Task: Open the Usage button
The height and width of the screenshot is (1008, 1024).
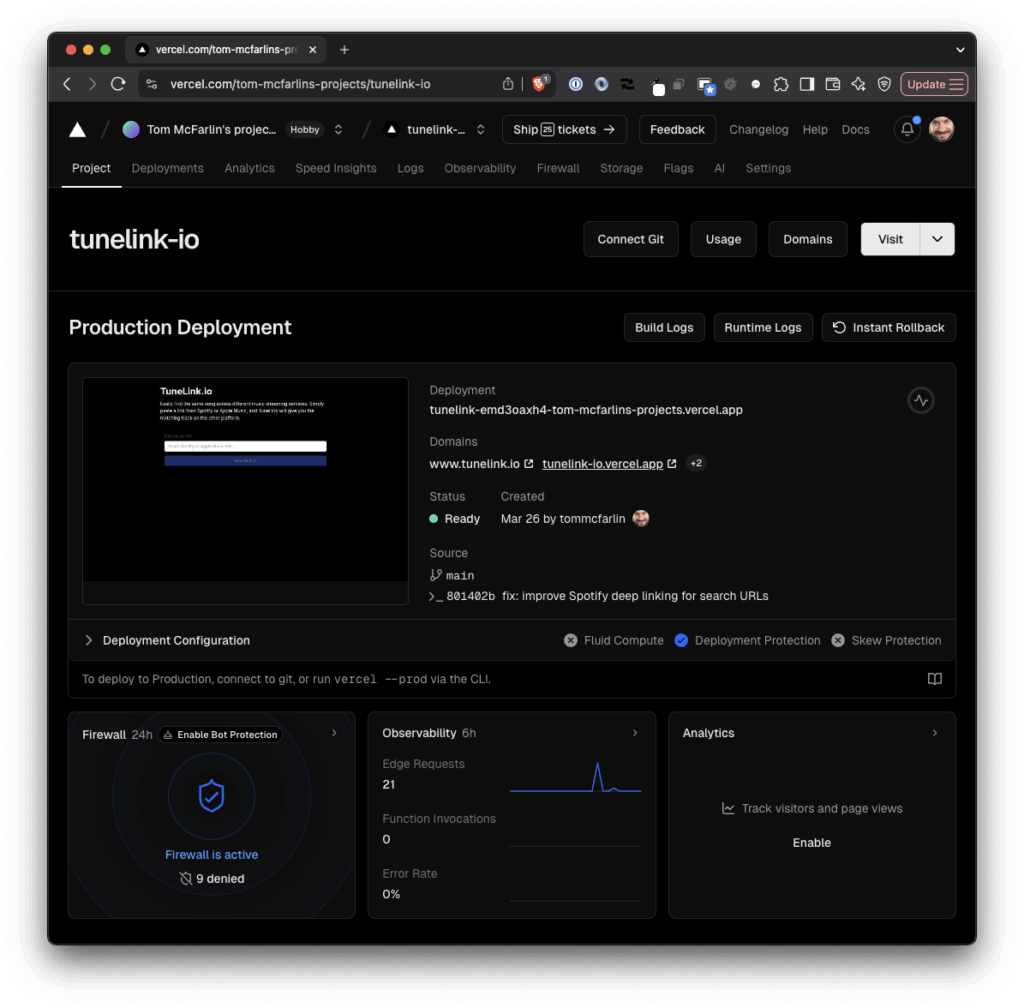Action: click(723, 239)
